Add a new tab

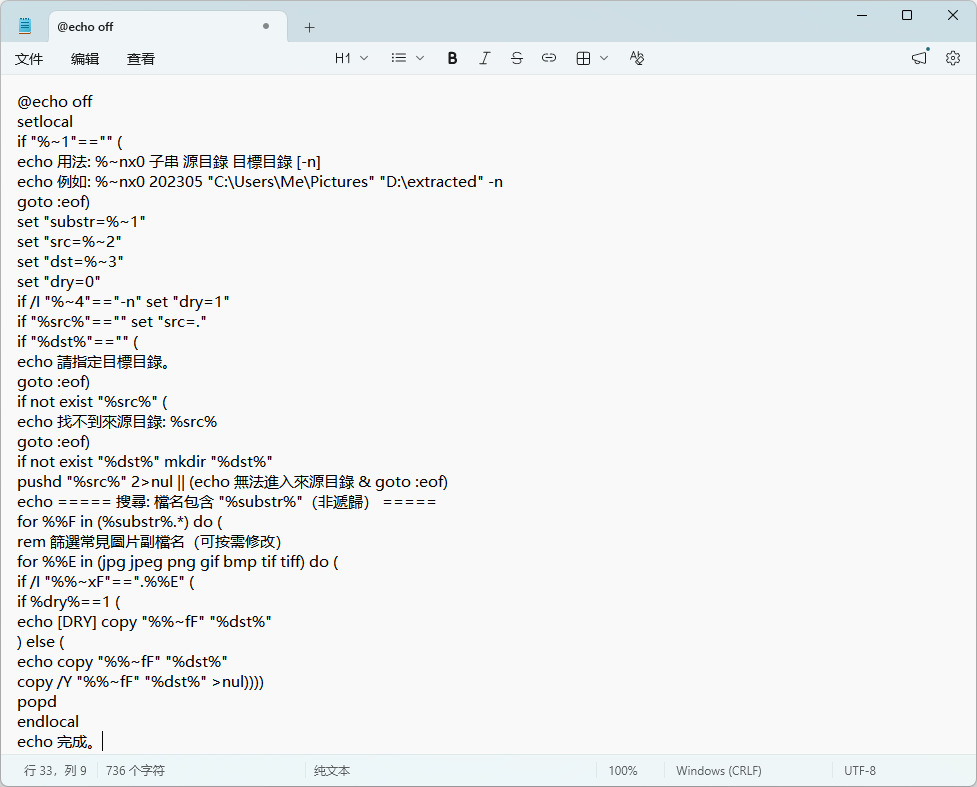(x=310, y=27)
